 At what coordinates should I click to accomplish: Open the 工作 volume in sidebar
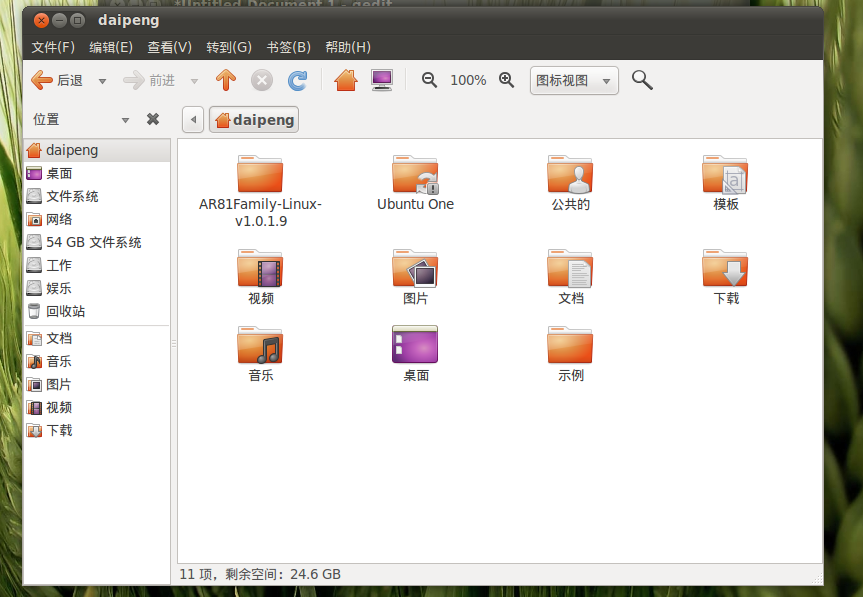click(97, 265)
